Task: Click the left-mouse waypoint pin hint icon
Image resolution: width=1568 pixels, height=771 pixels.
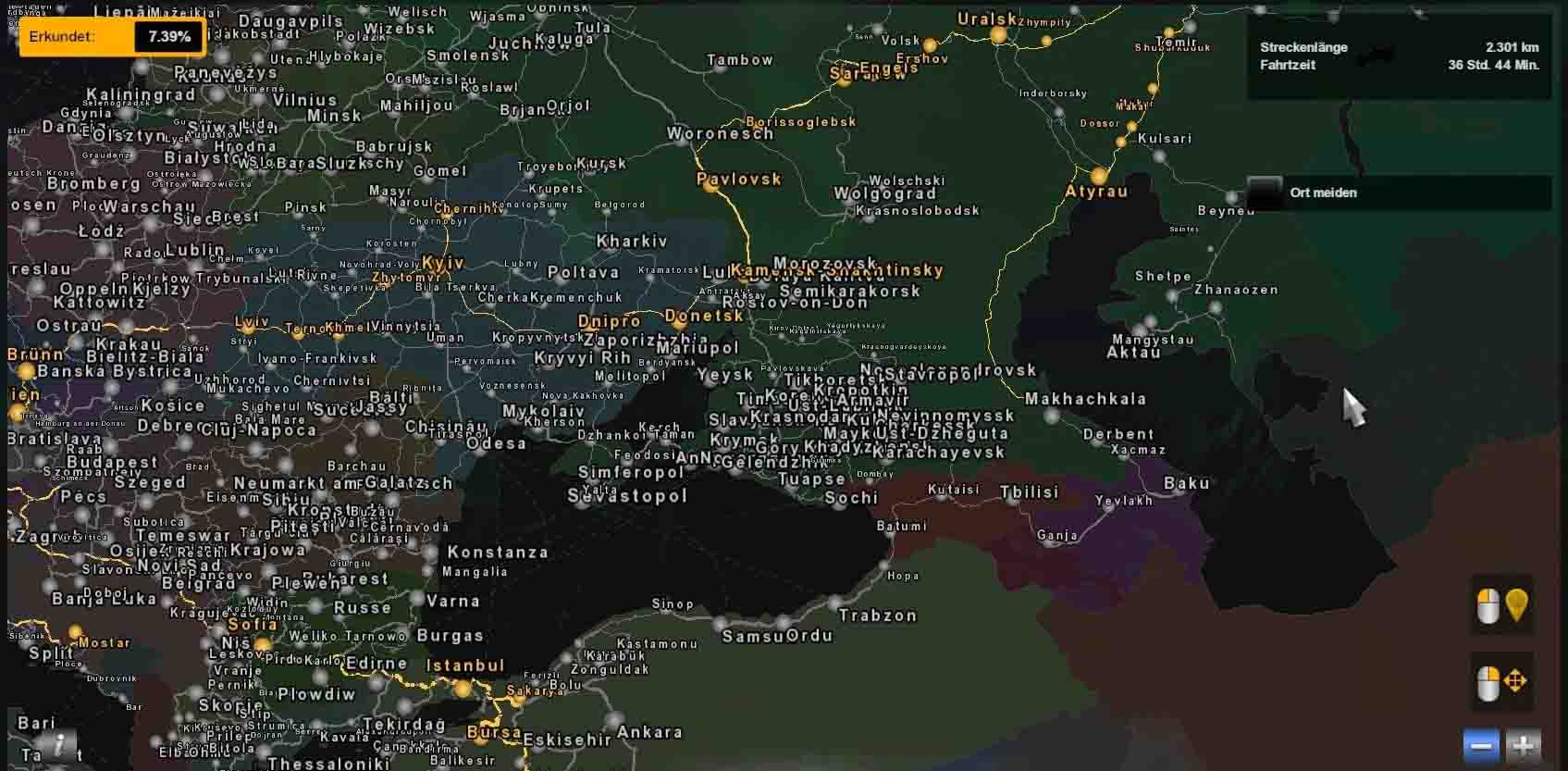Action: [x=1501, y=606]
